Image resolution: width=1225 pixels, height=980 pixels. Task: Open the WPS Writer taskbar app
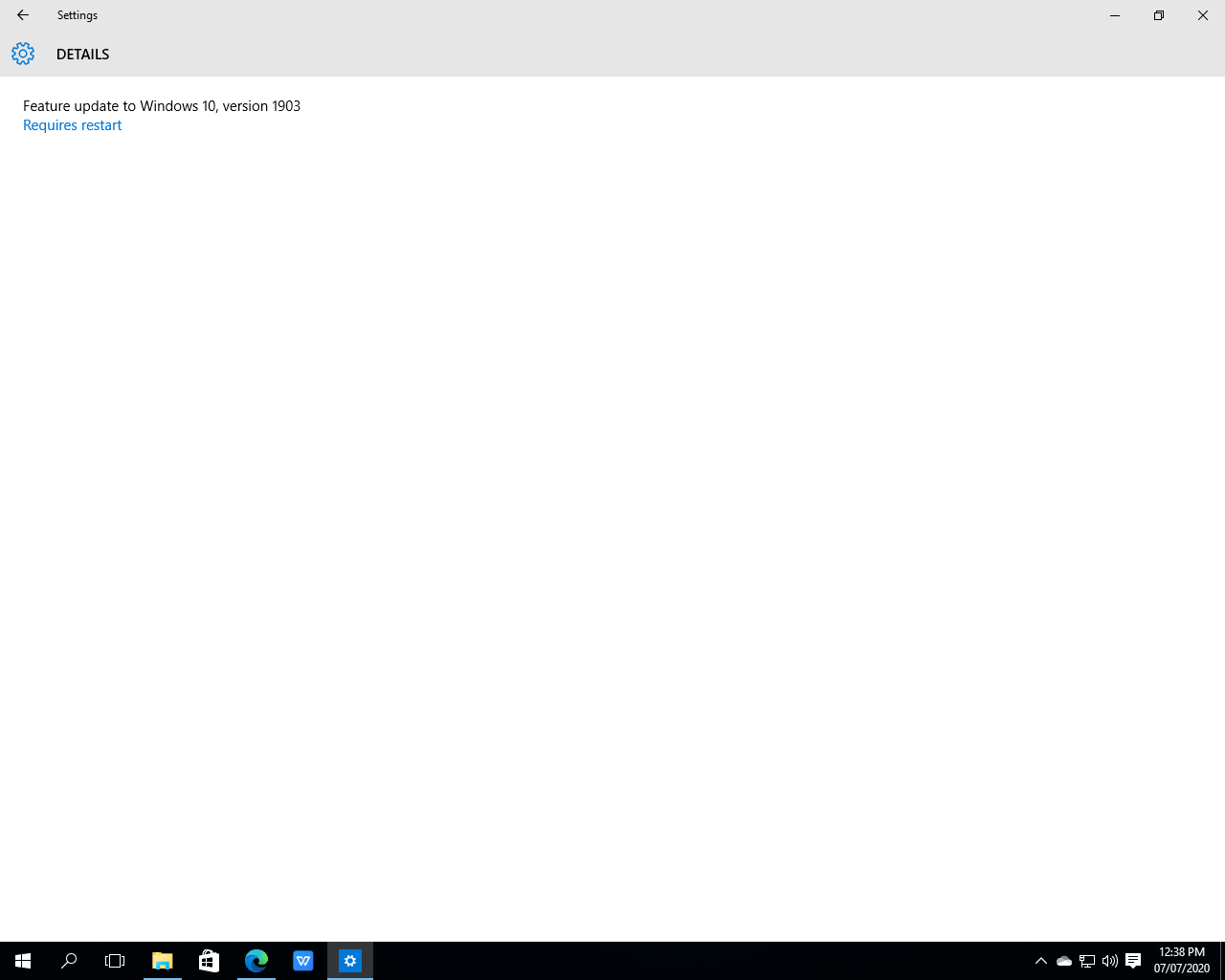[303, 961]
